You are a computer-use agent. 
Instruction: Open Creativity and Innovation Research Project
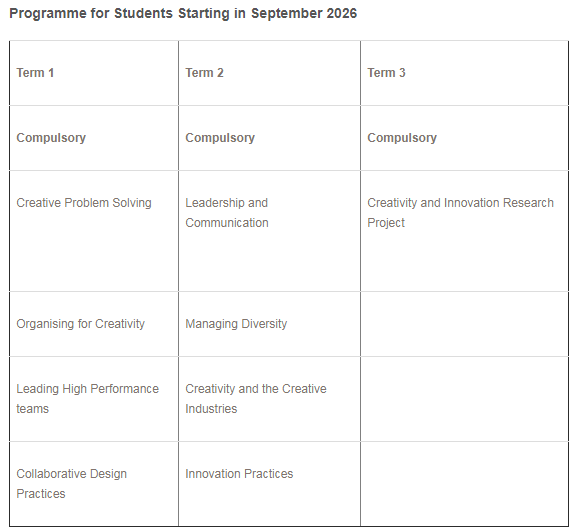coord(460,213)
